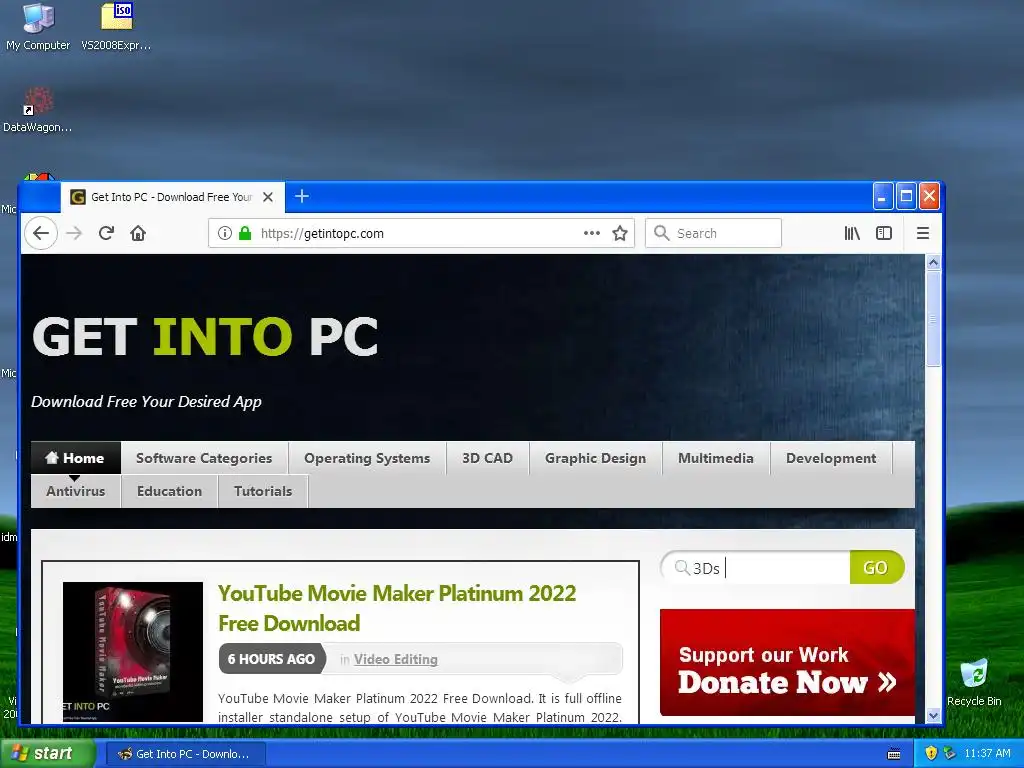Go back using the Firefox back arrow
Screen dimensions: 1024x768
point(40,233)
